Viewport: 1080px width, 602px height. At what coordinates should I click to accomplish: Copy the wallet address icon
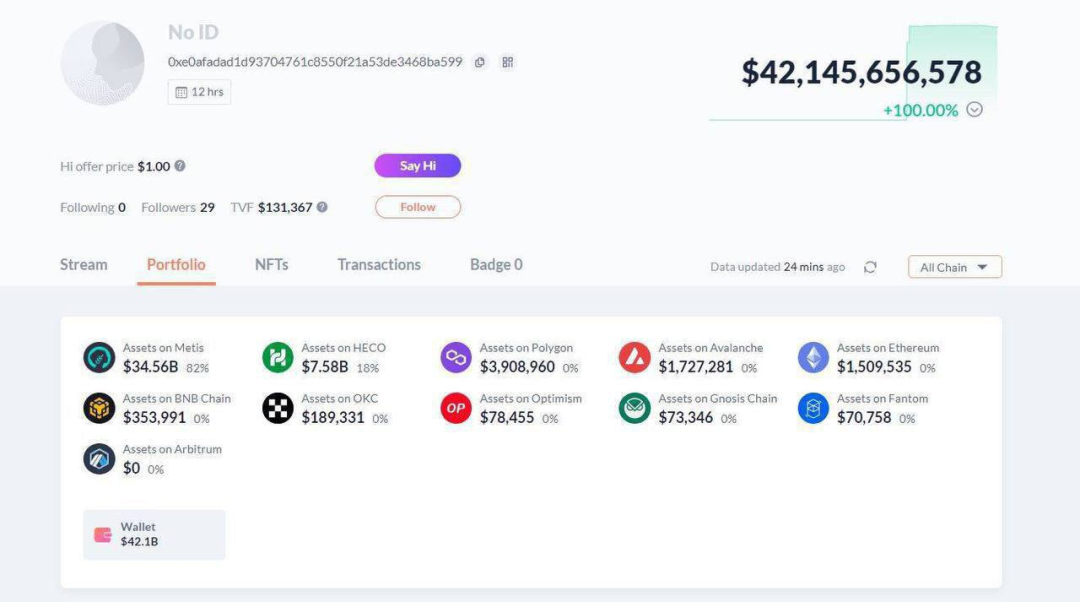click(x=480, y=62)
